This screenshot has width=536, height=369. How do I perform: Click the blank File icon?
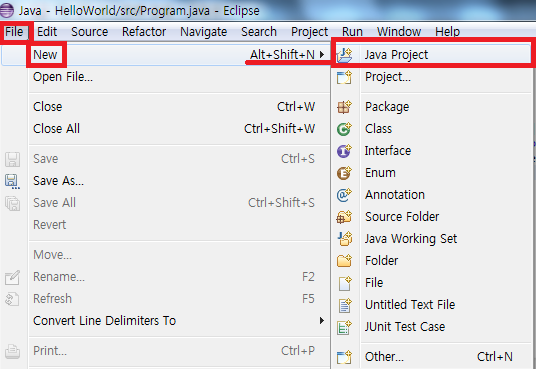[345, 283]
